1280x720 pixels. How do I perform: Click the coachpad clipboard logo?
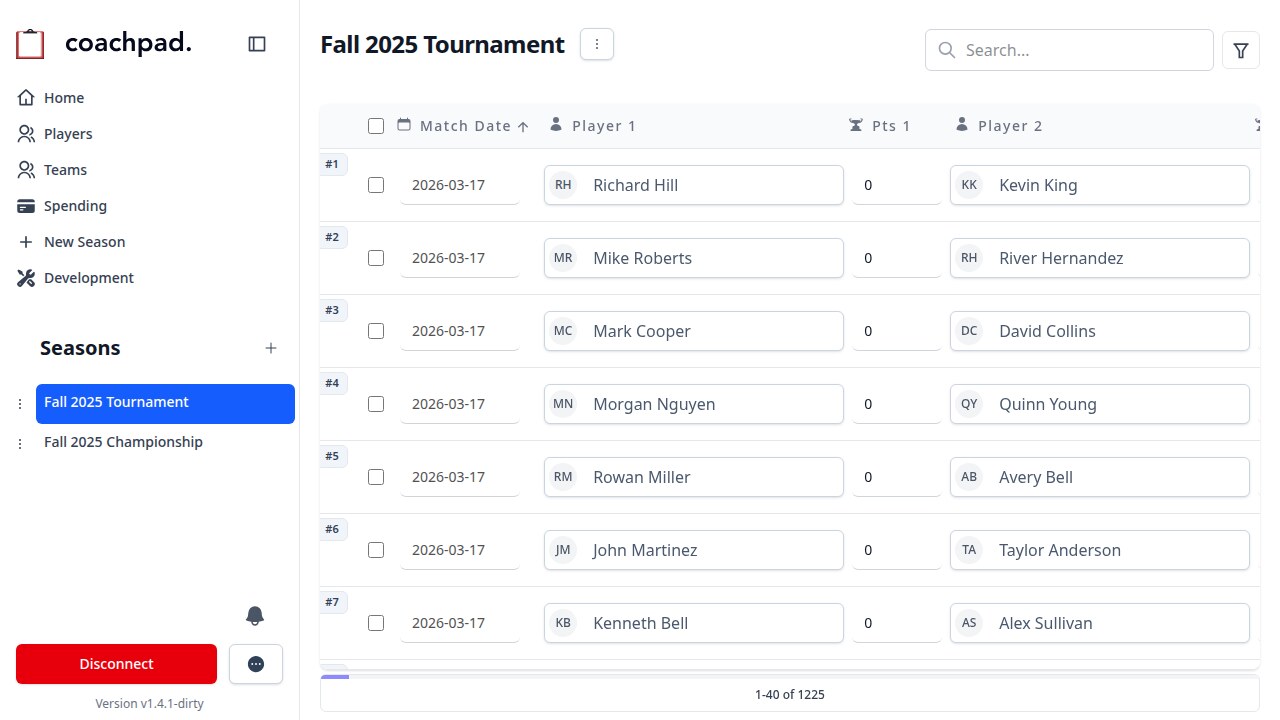(x=29, y=43)
